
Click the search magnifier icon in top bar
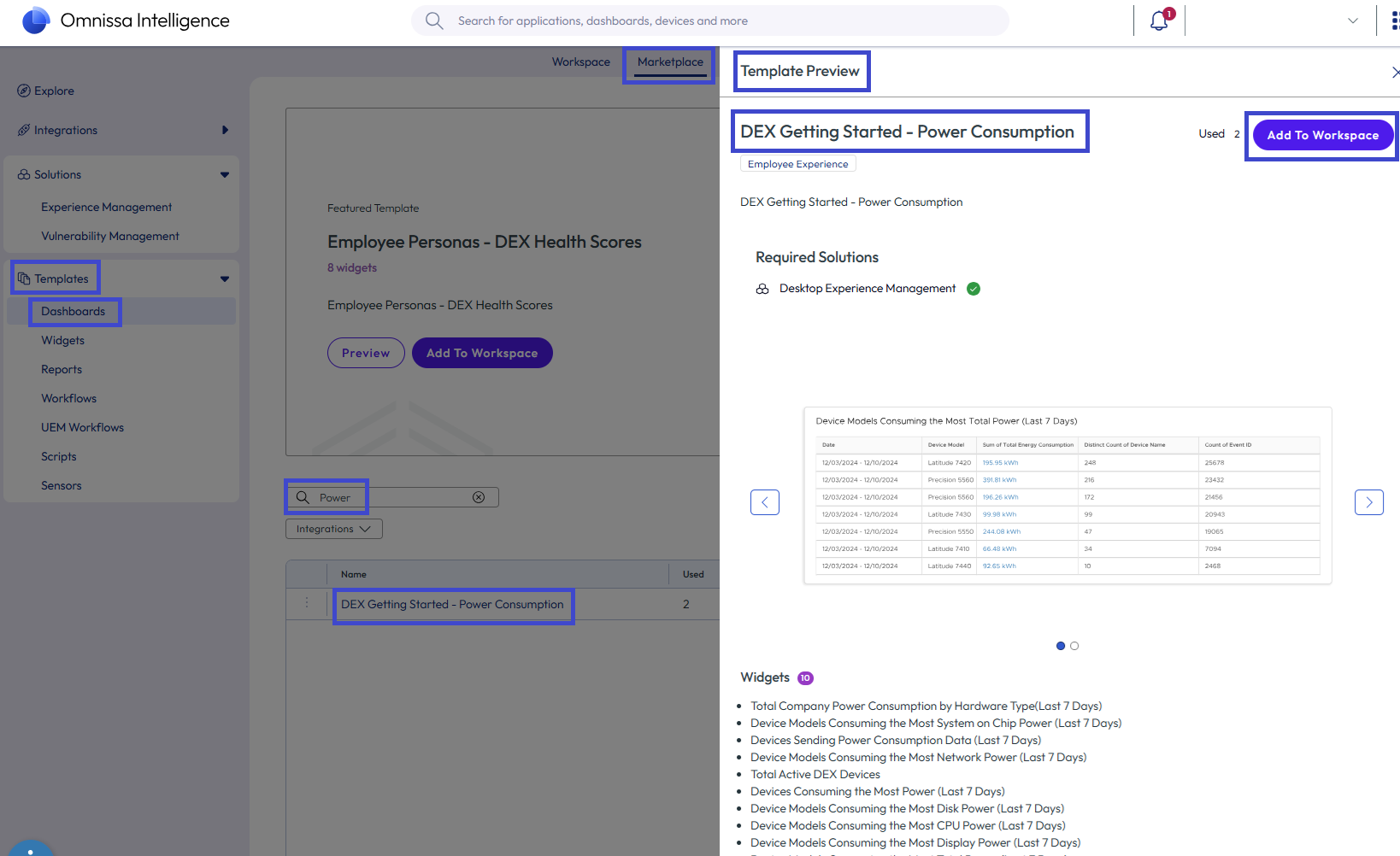[x=434, y=21]
